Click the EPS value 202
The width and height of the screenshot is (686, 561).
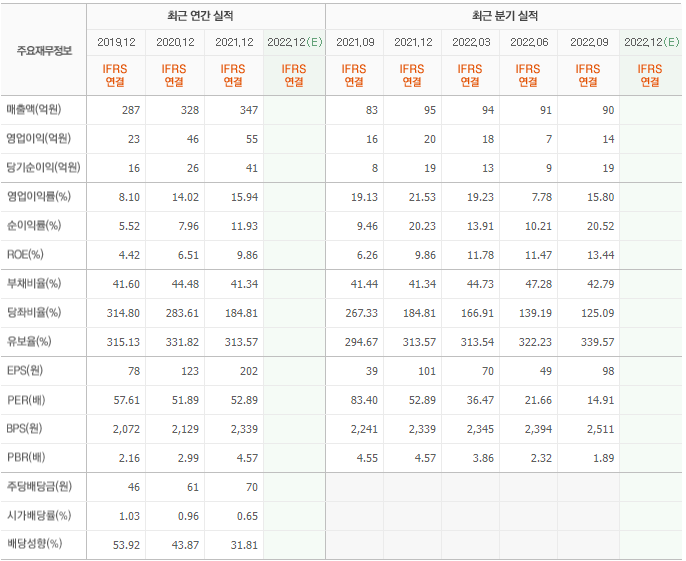click(248, 371)
